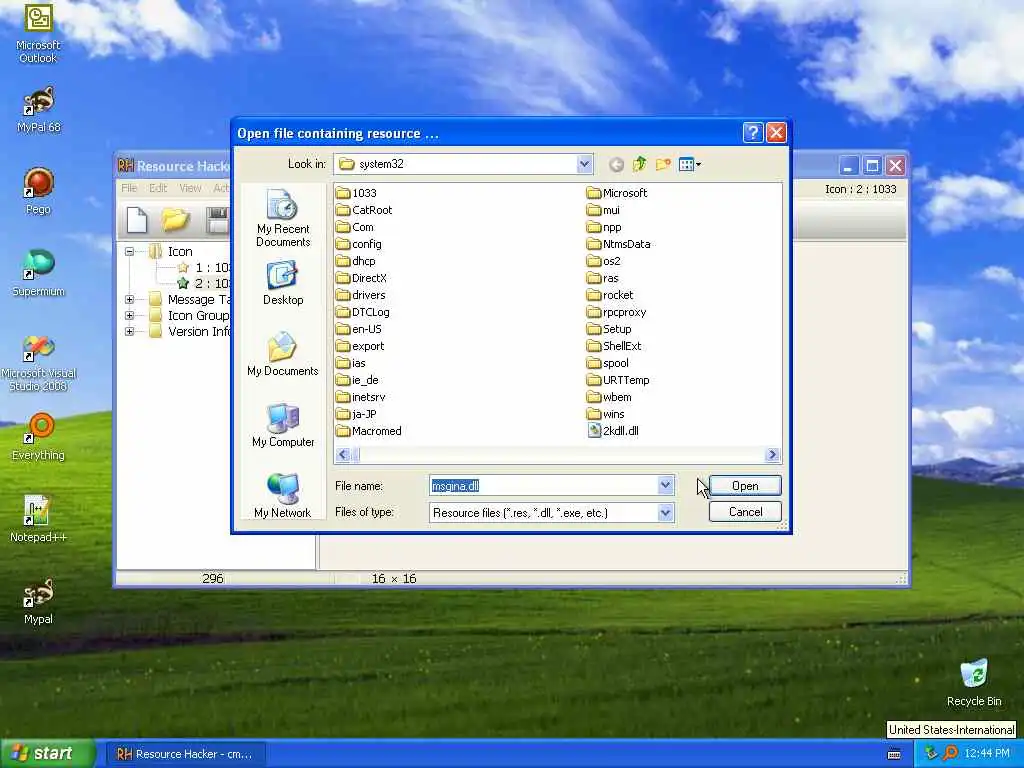Go to My Network places
The image size is (1024, 768).
point(283,495)
